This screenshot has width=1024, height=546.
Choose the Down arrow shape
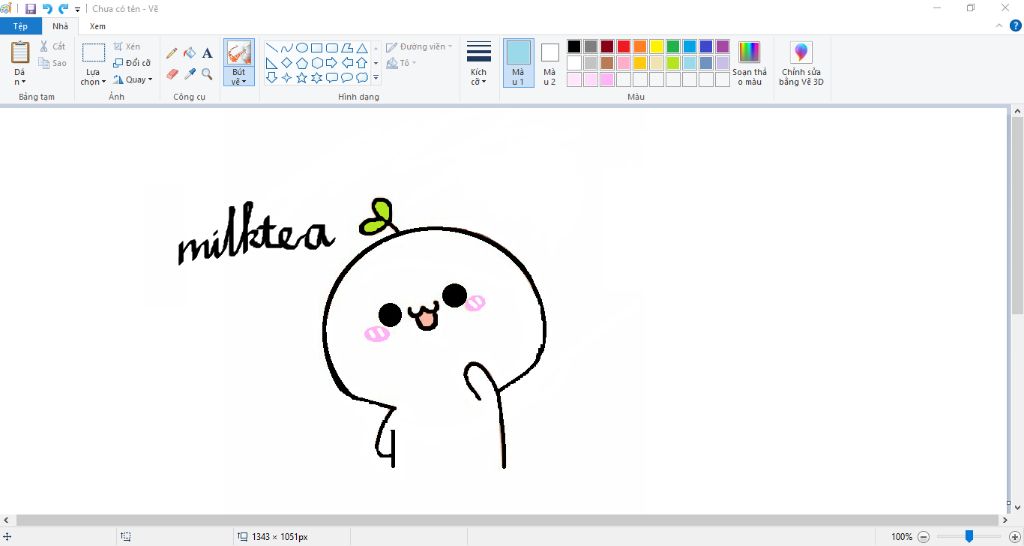coord(272,78)
